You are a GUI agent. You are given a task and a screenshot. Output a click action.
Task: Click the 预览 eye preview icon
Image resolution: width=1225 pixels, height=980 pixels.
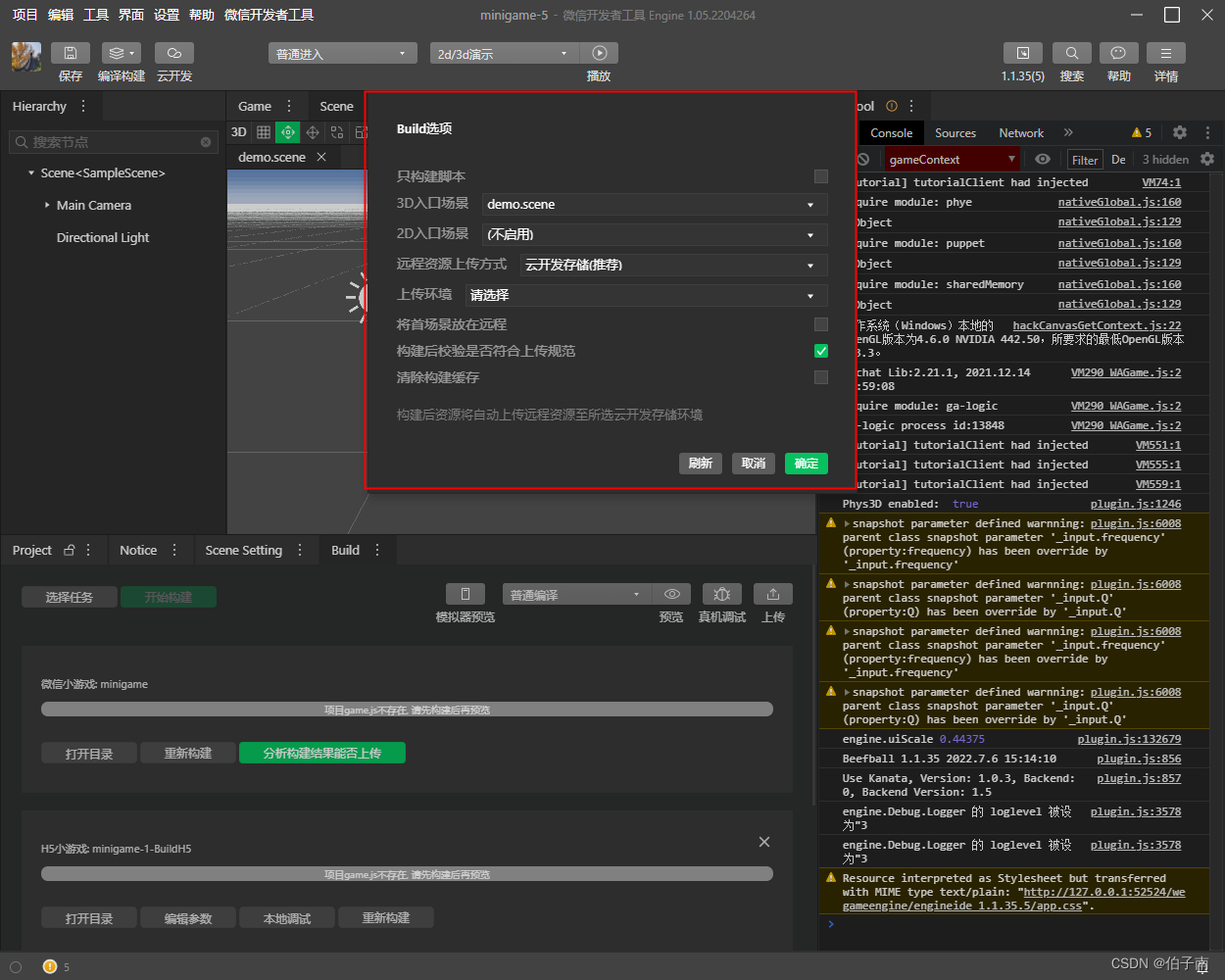click(671, 594)
